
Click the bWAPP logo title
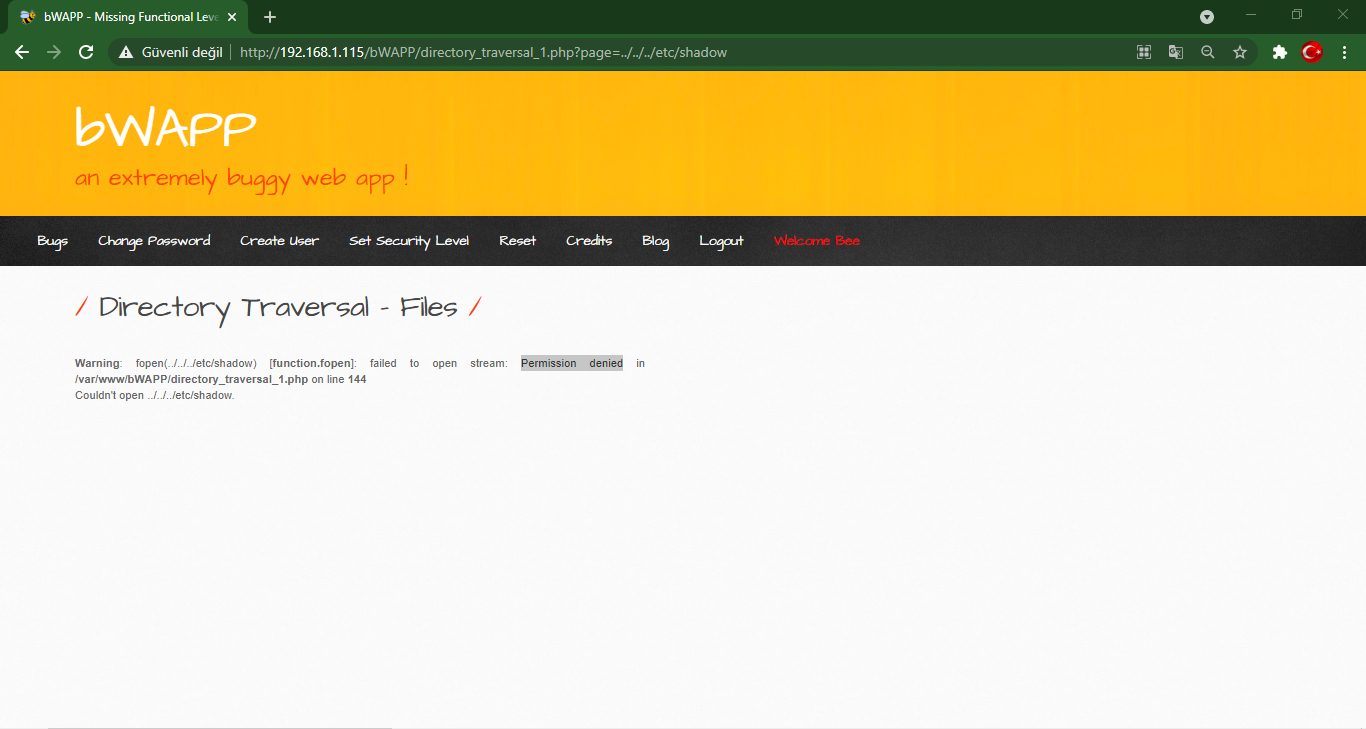point(165,128)
